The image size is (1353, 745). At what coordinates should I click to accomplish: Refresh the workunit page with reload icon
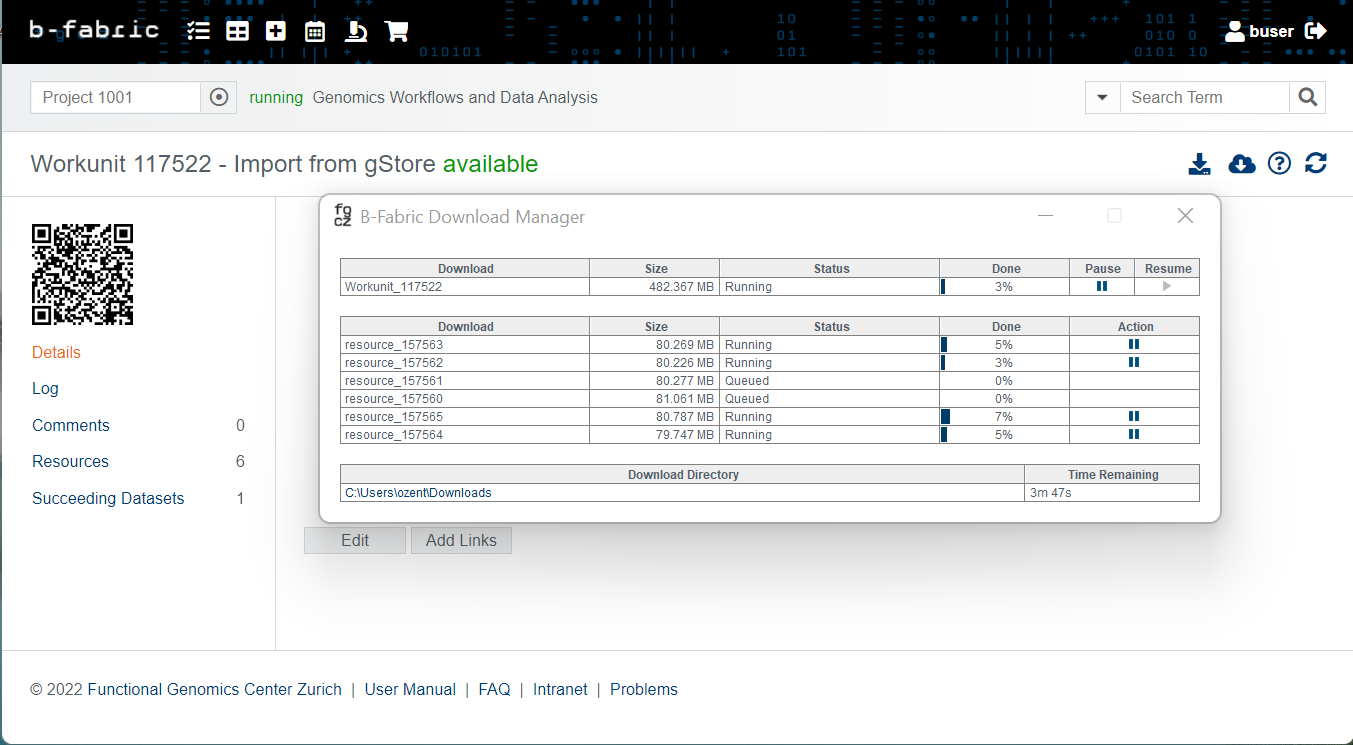[1316, 163]
